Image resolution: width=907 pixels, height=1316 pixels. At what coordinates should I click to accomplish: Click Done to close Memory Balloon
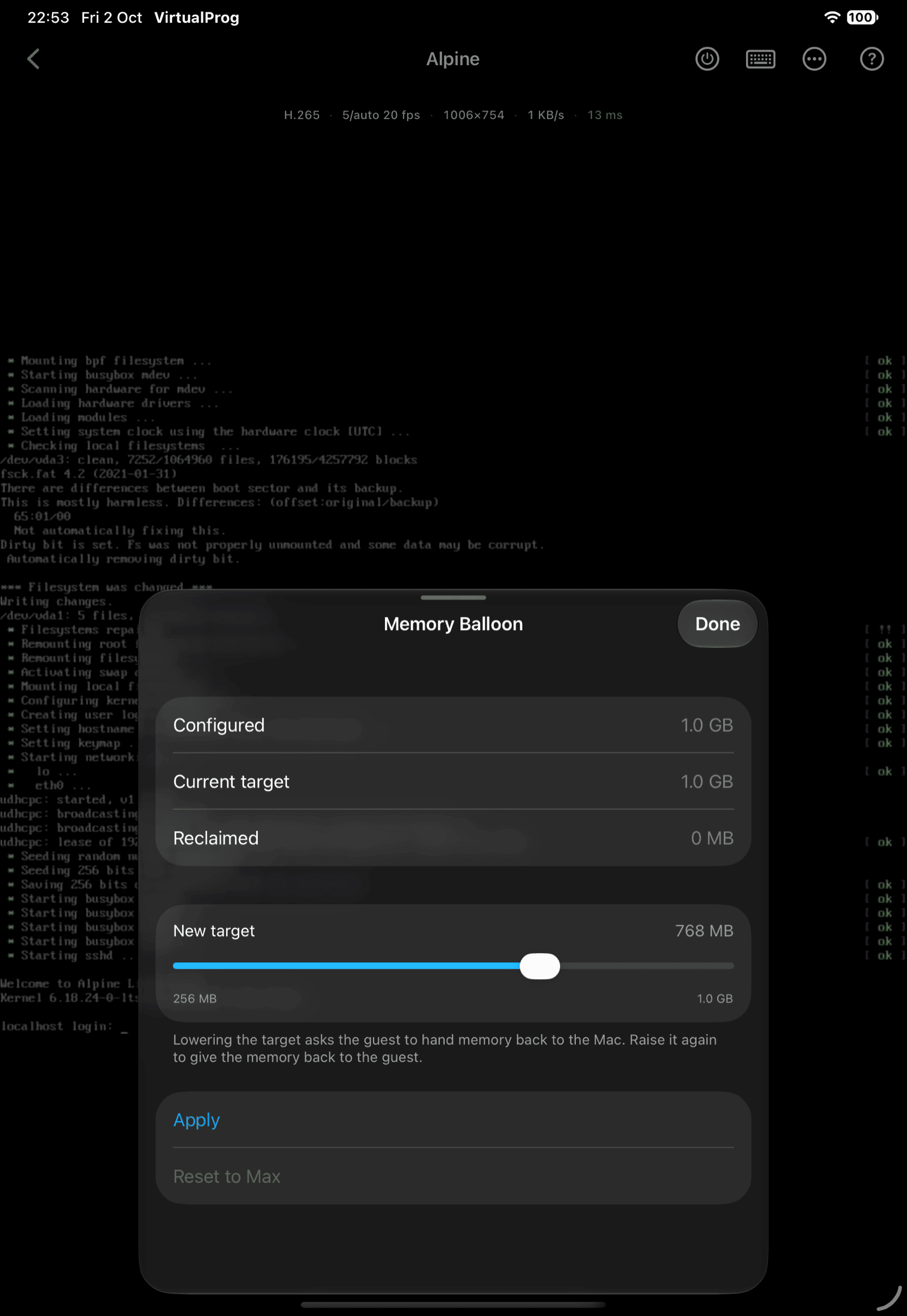(717, 624)
